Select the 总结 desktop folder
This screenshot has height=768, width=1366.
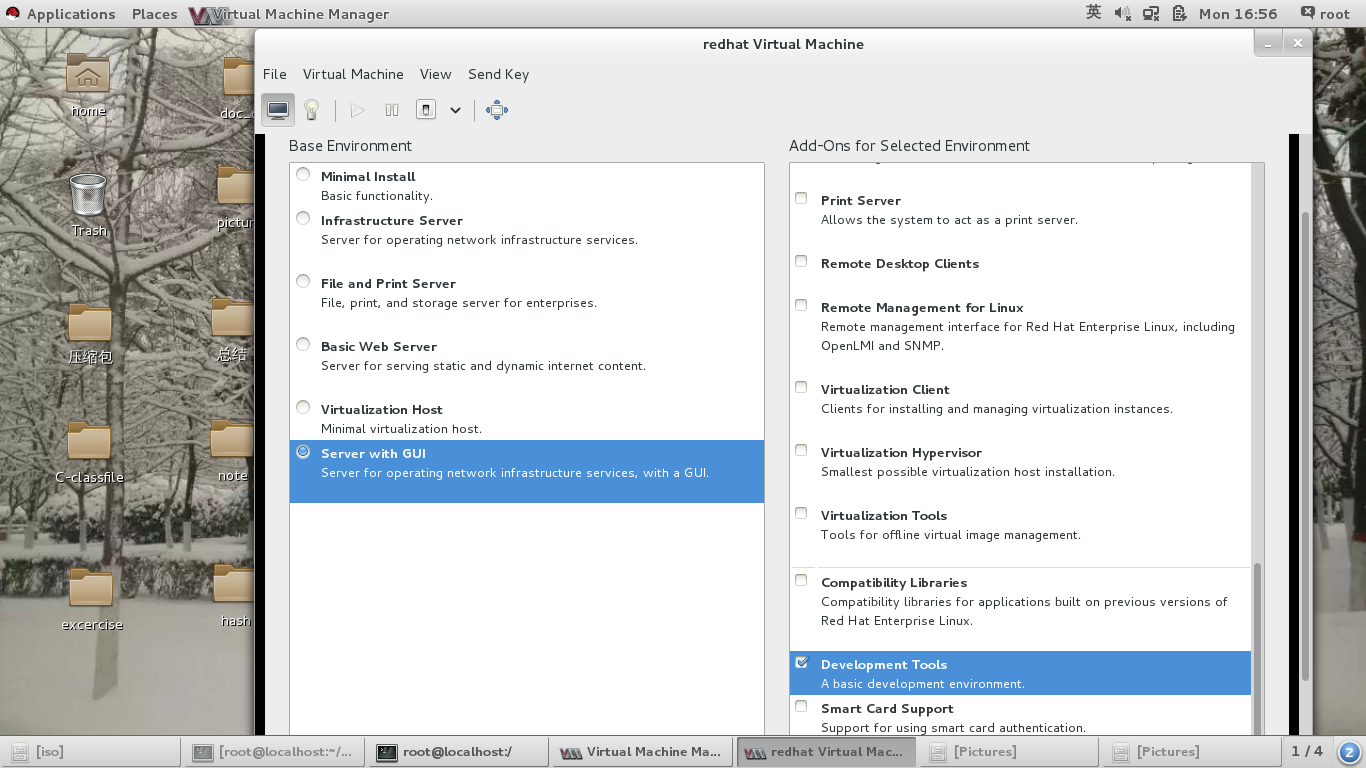(x=232, y=330)
